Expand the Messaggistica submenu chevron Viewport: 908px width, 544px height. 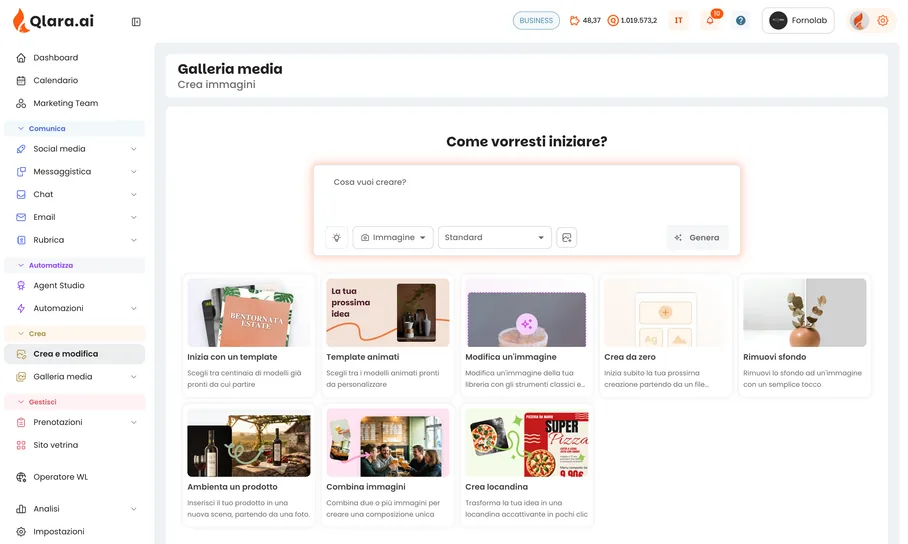click(x=134, y=172)
